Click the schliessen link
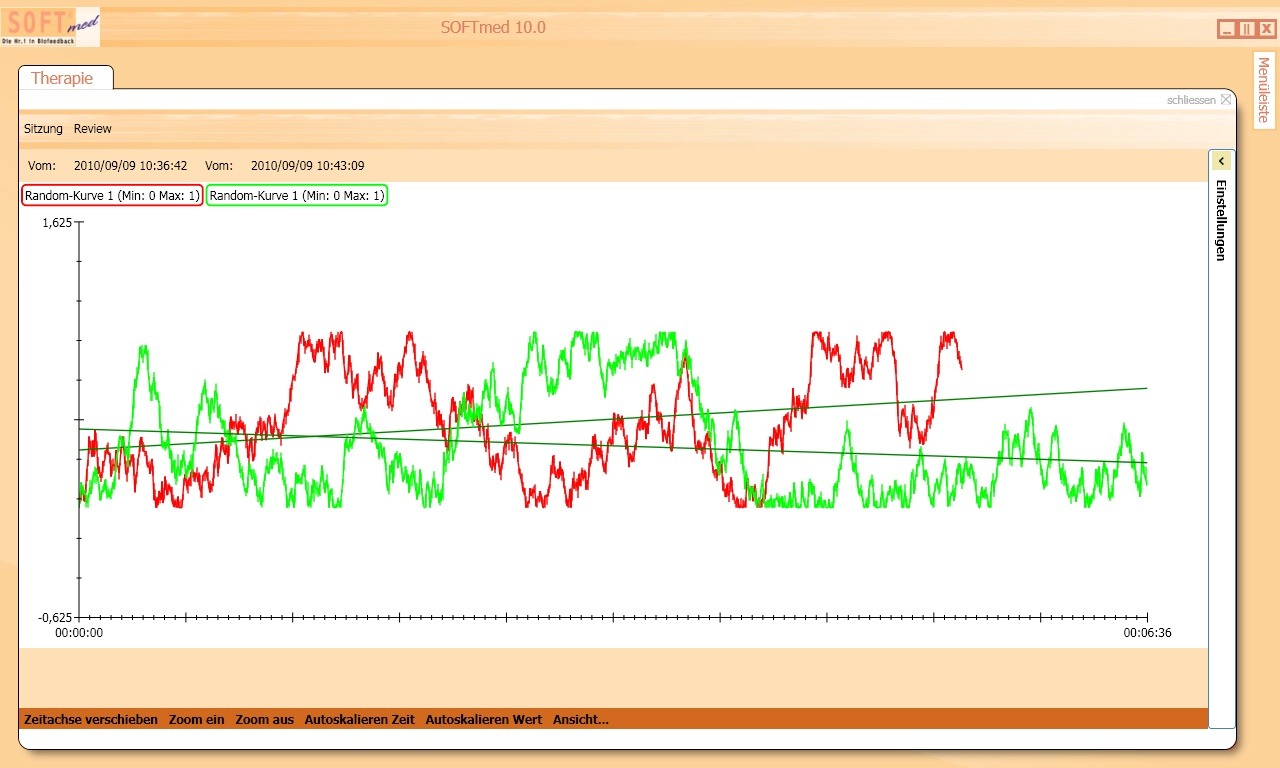 (x=1191, y=99)
